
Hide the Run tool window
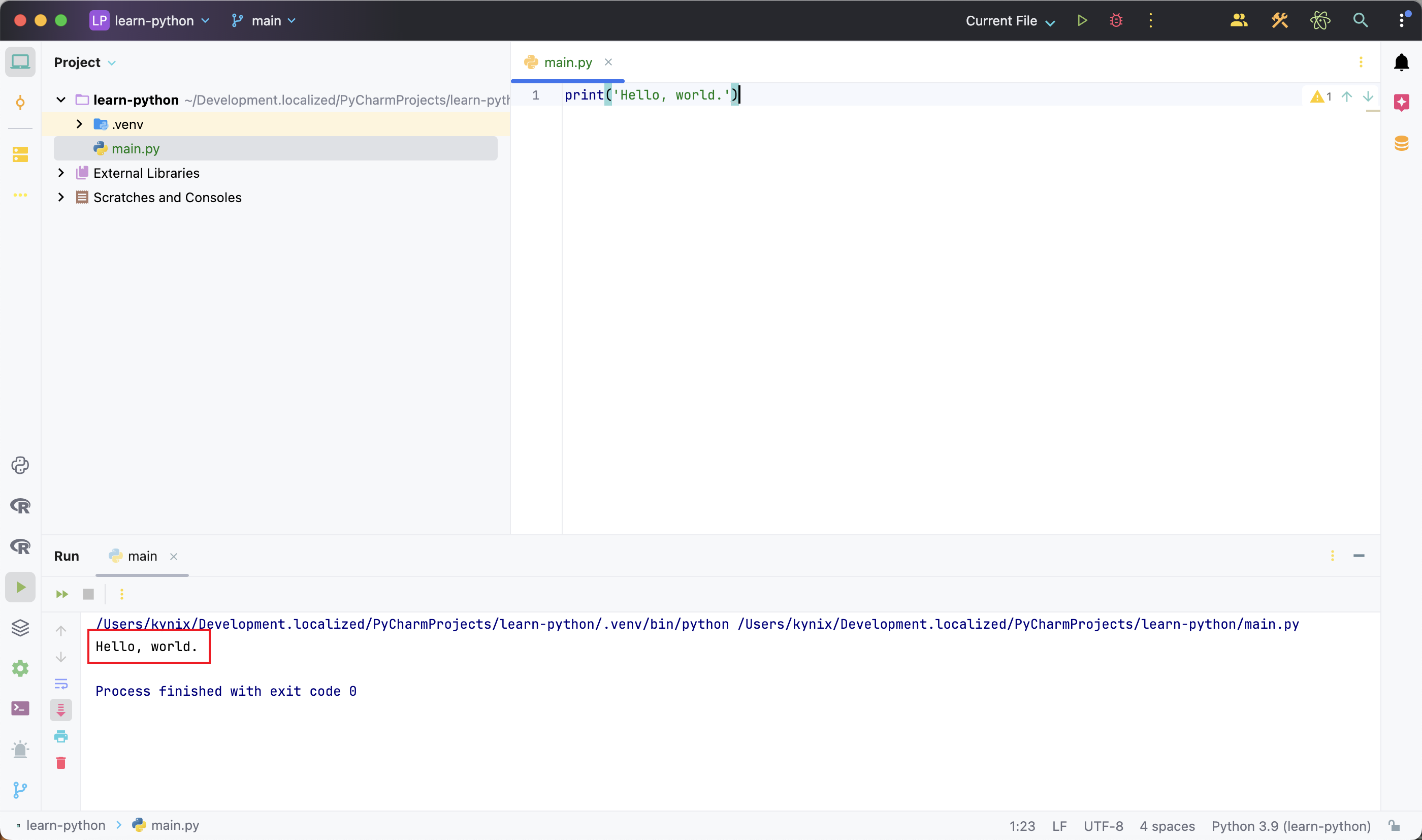pos(1359,556)
